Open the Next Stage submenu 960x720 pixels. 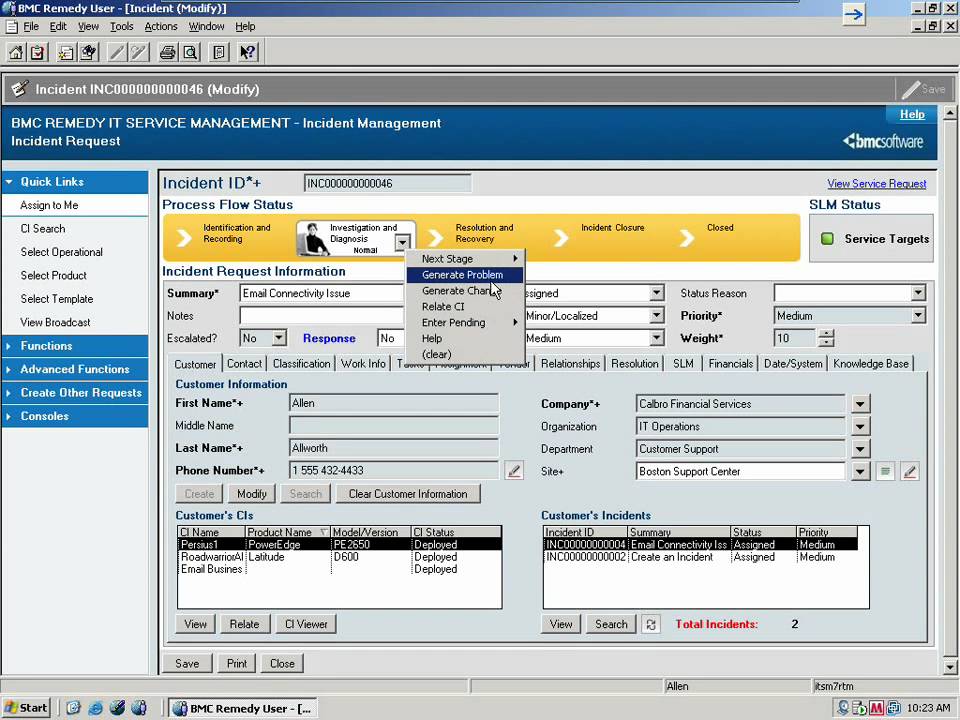pos(465,259)
